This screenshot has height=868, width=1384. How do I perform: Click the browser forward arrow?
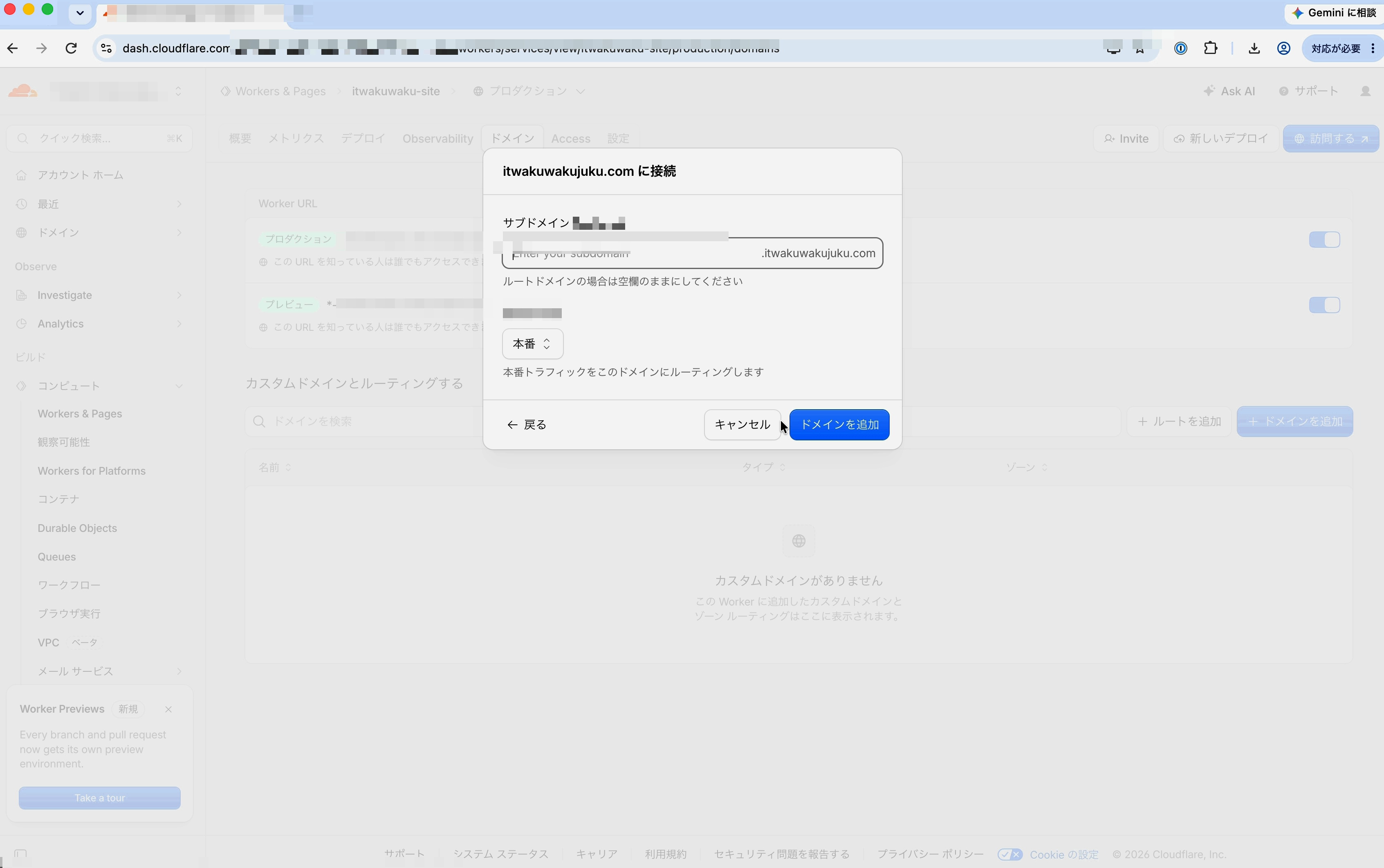coord(41,48)
